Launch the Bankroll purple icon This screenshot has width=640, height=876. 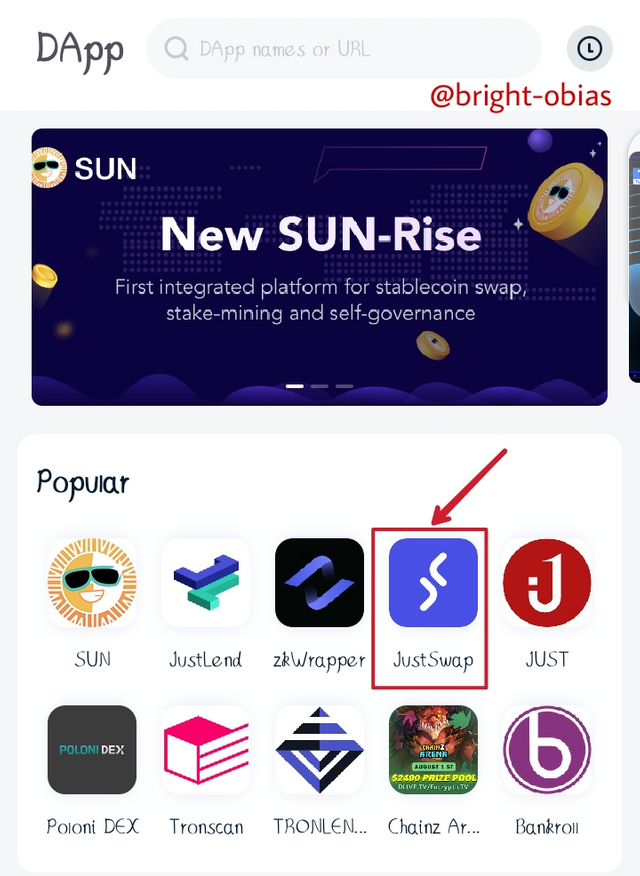[x=547, y=750]
